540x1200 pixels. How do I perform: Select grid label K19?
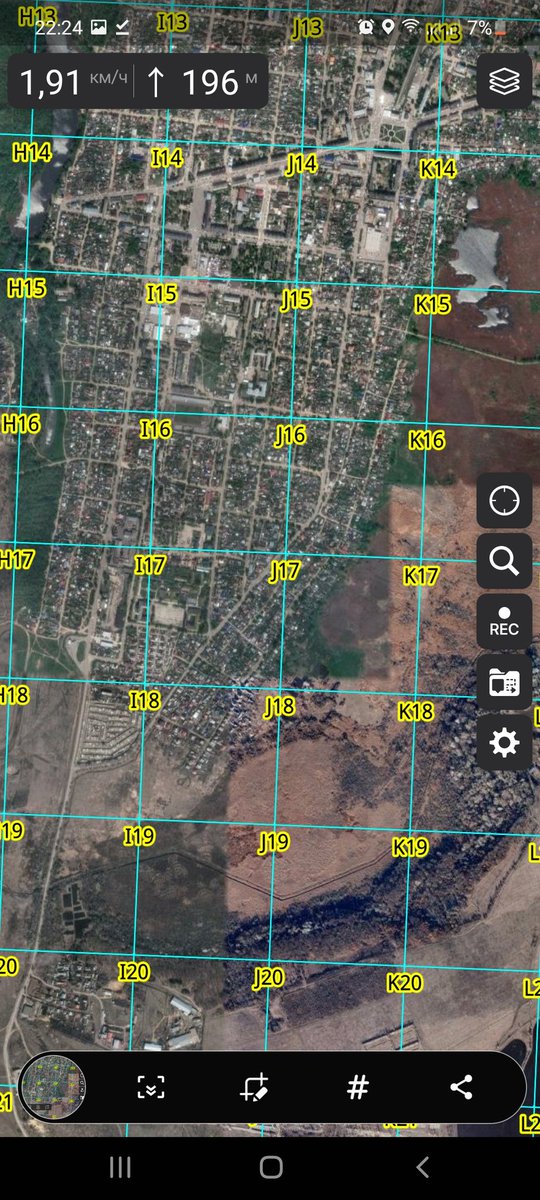point(410,848)
